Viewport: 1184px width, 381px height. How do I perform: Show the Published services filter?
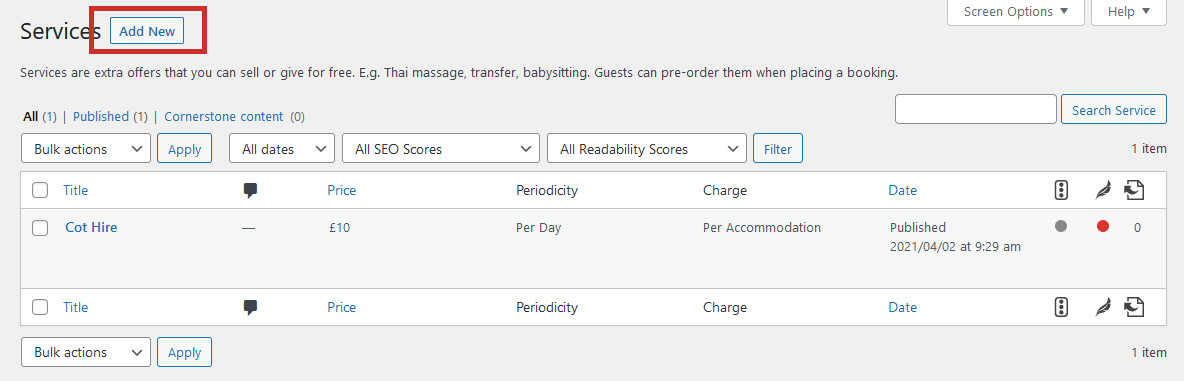tap(101, 117)
